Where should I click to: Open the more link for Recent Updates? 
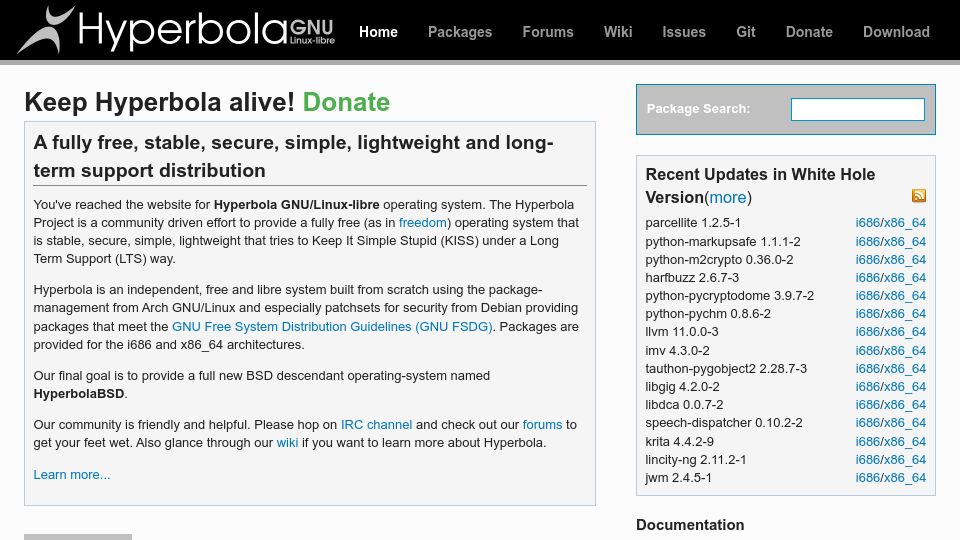pos(728,197)
